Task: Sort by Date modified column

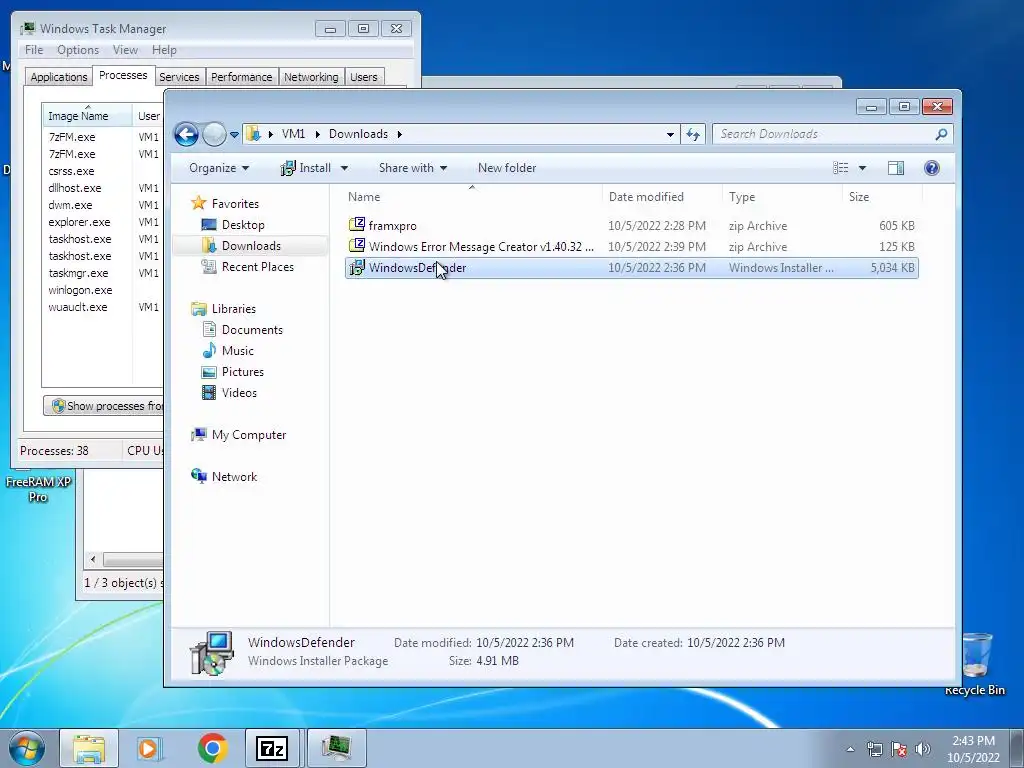Action: point(662,197)
